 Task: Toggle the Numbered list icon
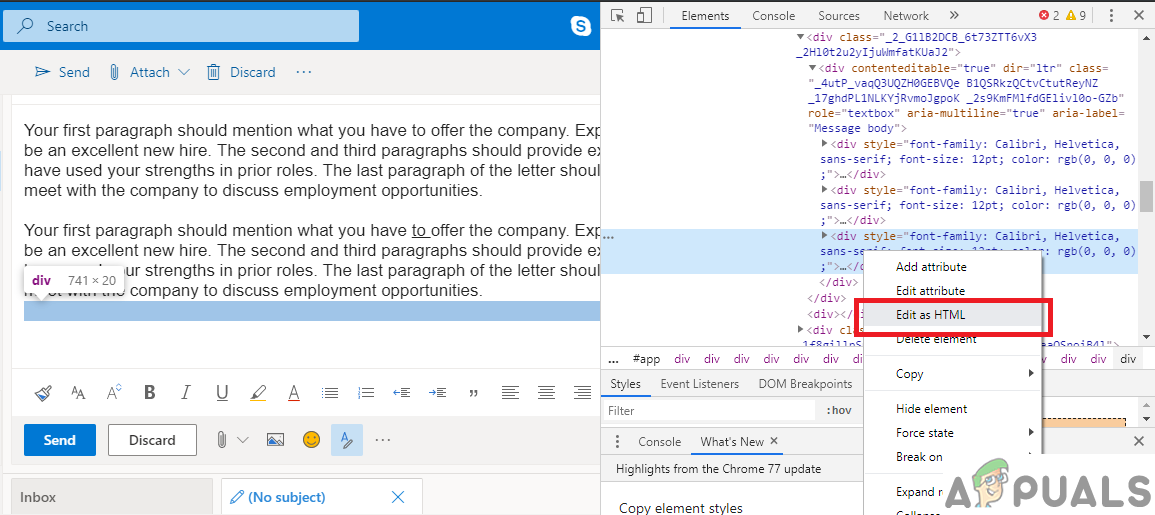366,393
